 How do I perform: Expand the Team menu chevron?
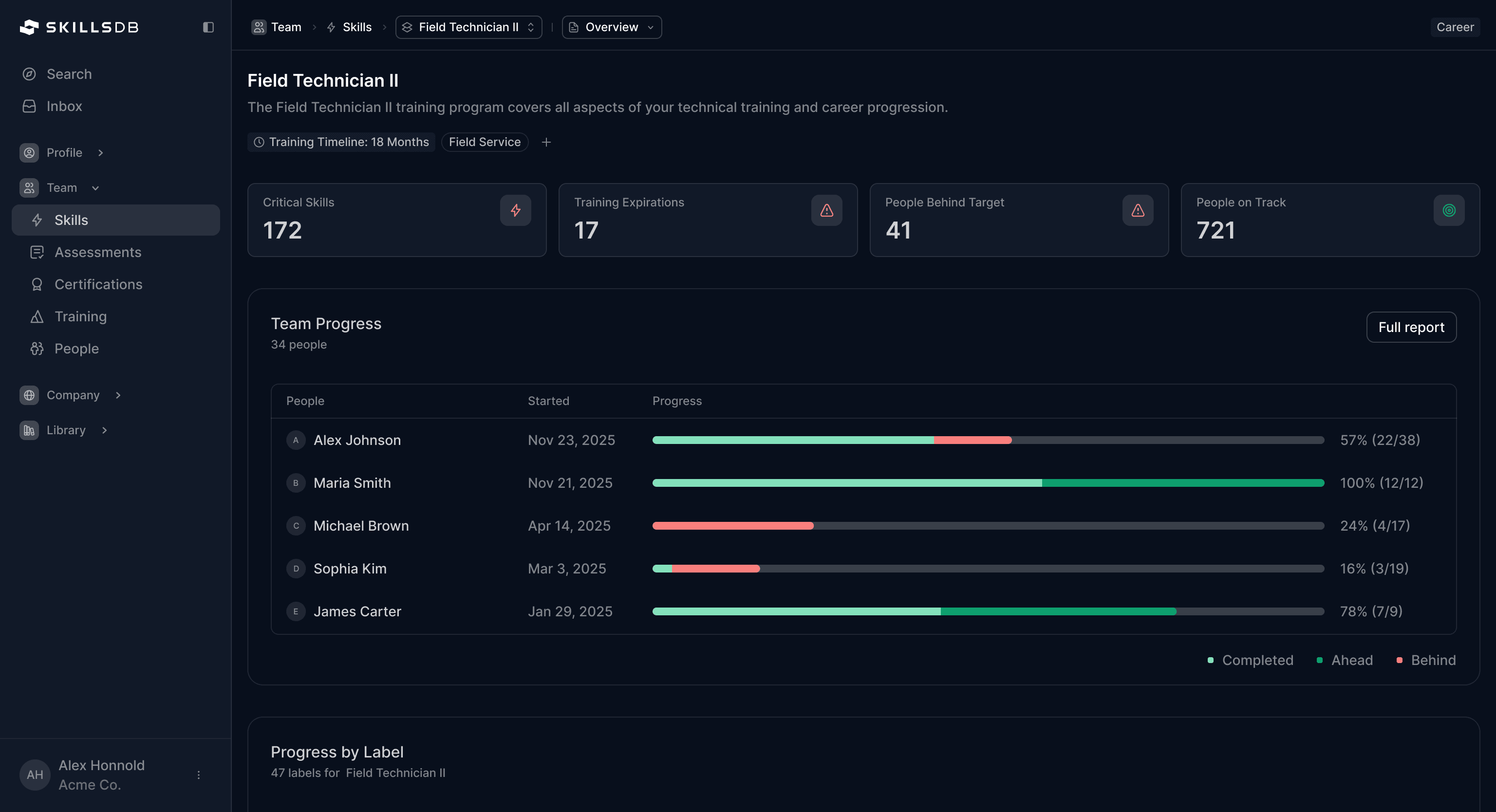pyautogui.click(x=95, y=187)
